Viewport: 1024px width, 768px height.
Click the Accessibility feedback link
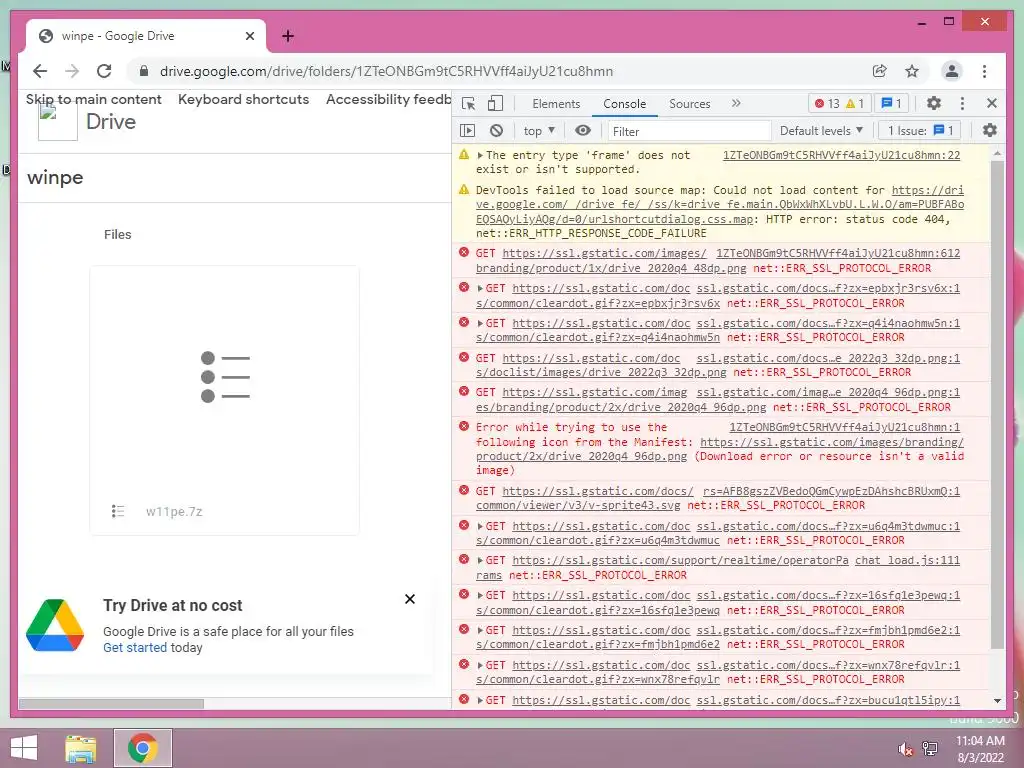click(x=389, y=99)
